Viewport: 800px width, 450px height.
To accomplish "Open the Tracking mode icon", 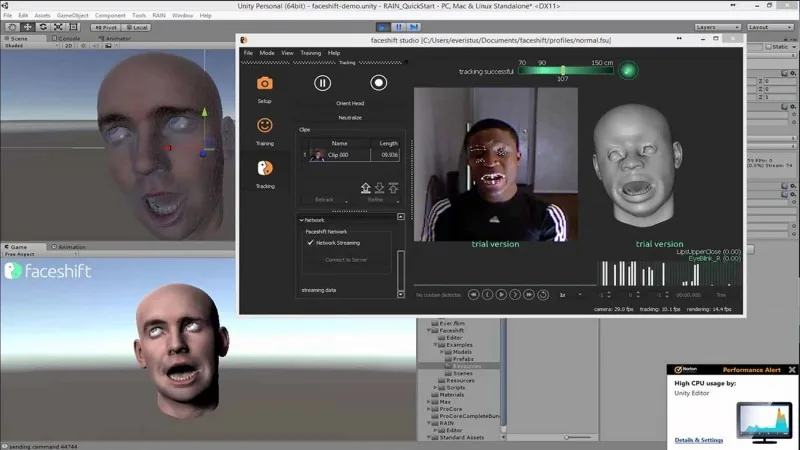I will pos(265,168).
